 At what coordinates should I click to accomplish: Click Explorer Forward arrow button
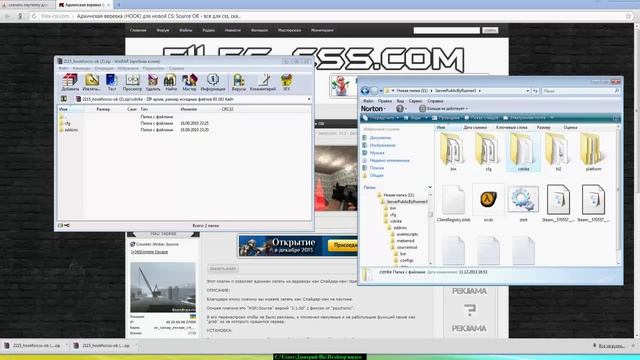tap(374, 91)
